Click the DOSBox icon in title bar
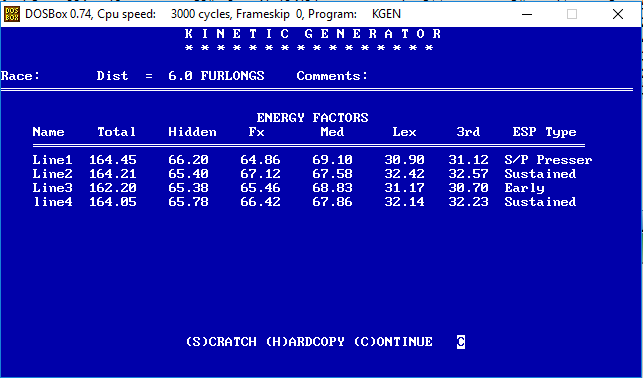The width and height of the screenshot is (643, 378). pos(11,14)
